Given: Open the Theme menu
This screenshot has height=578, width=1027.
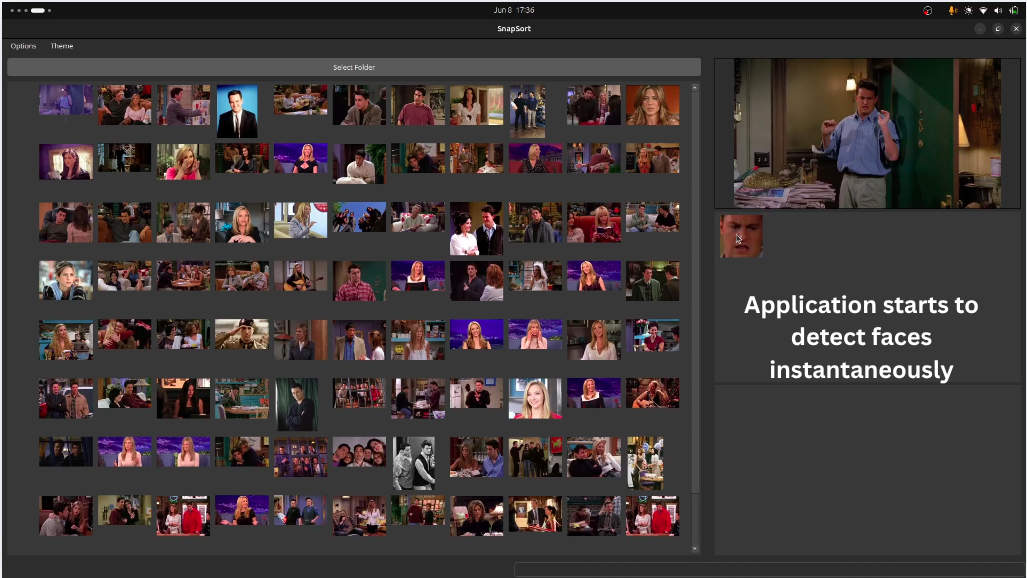Looking at the screenshot, I should coord(62,46).
